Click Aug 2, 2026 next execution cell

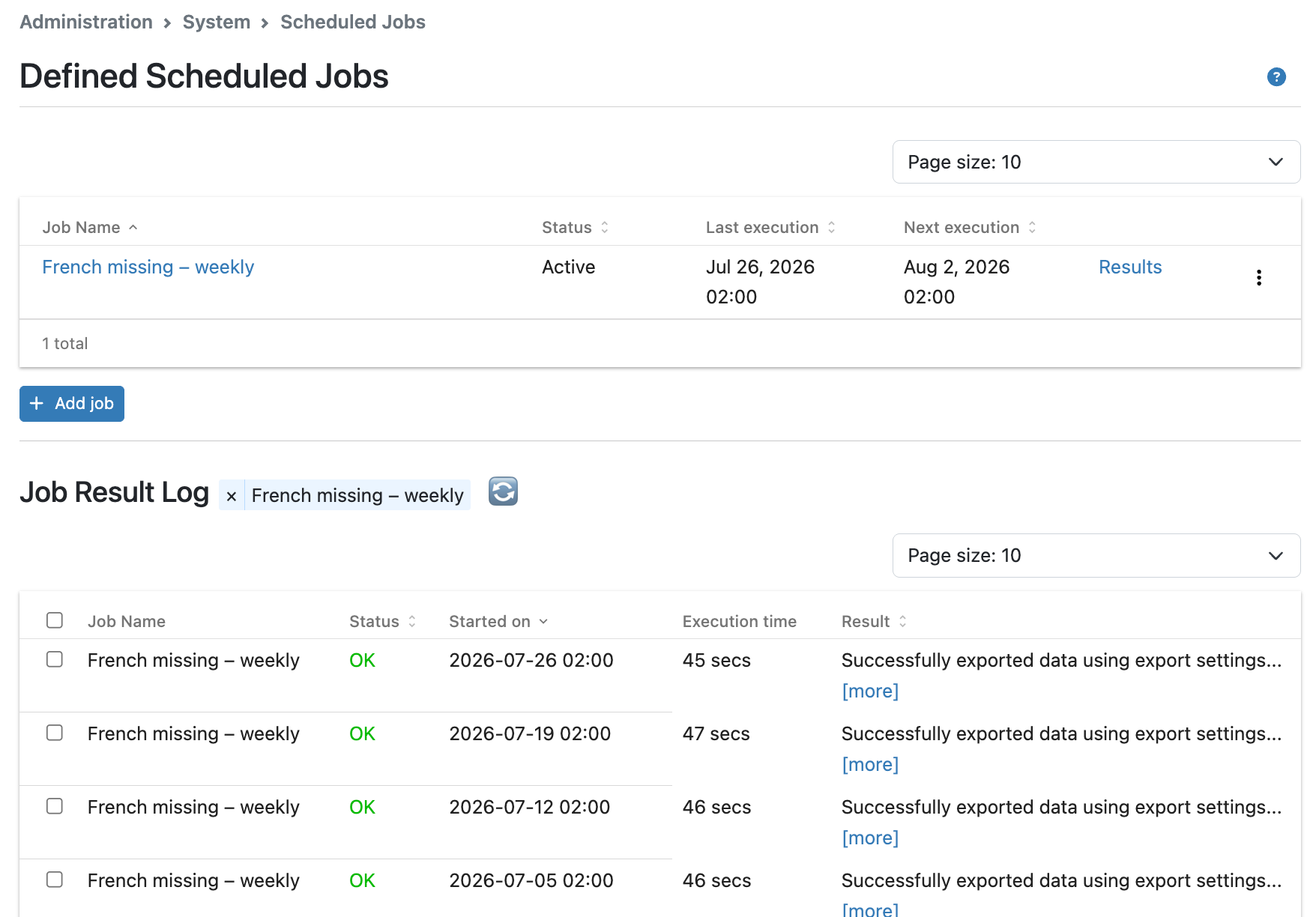(957, 282)
